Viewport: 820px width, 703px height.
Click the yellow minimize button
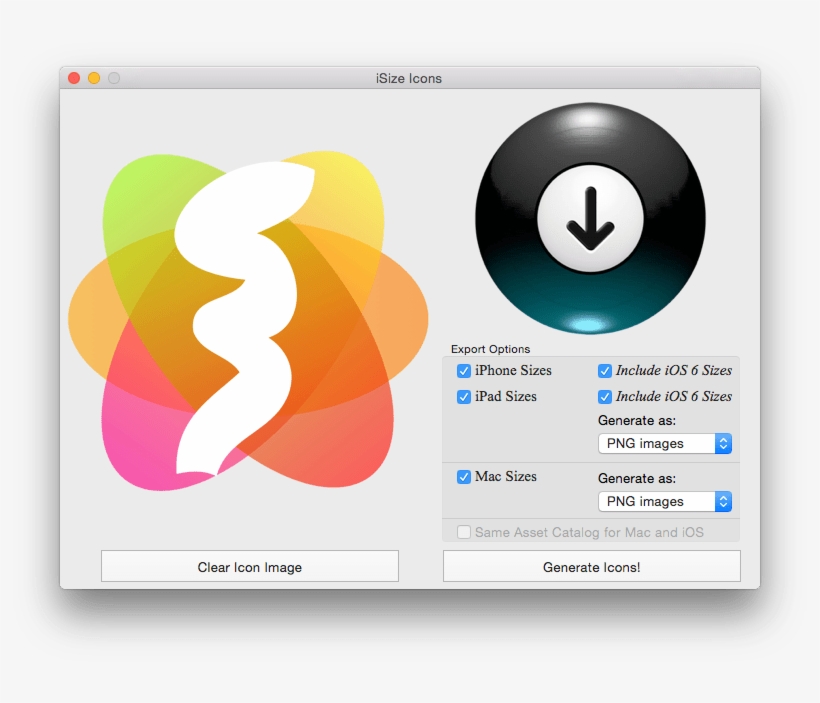point(93,77)
